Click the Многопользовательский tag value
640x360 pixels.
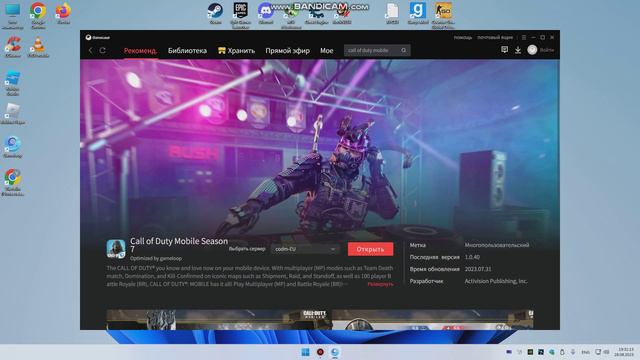point(497,245)
